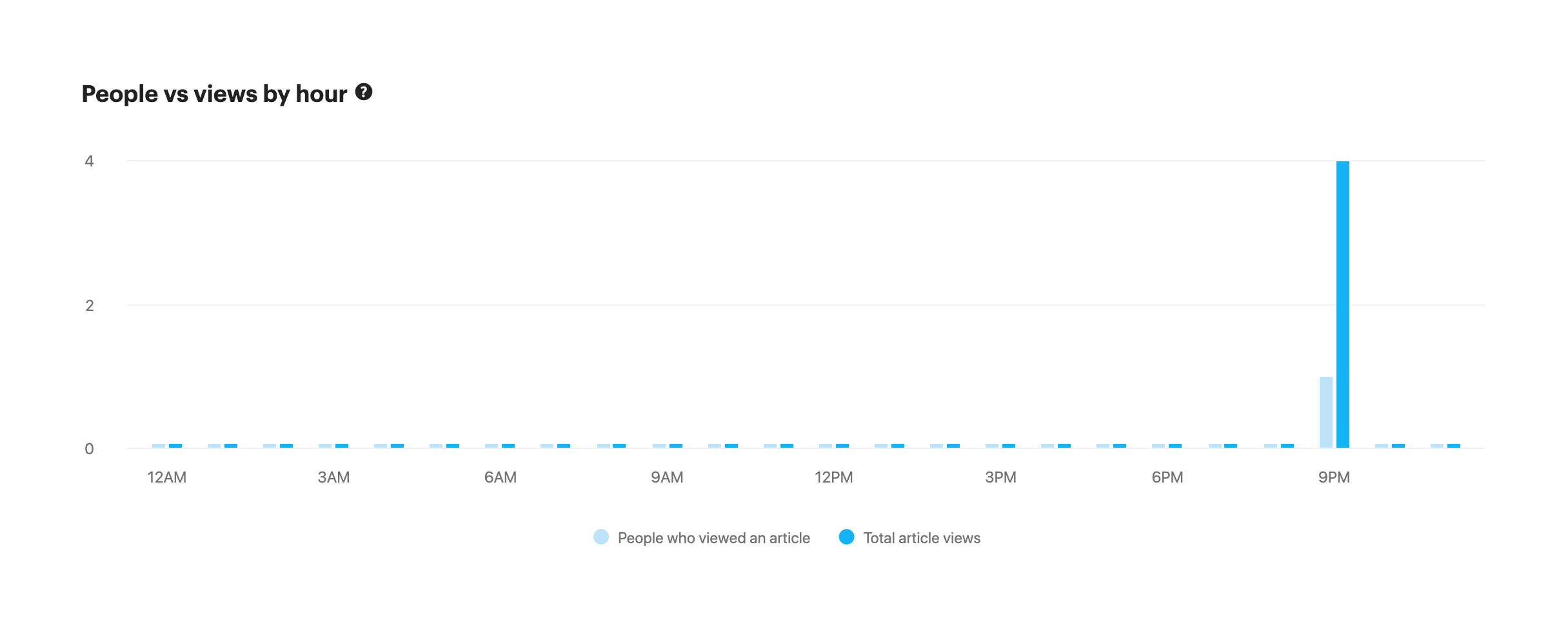Click the 3AM hour axis label
Viewport: 1568px width, 629px height.
[333, 477]
